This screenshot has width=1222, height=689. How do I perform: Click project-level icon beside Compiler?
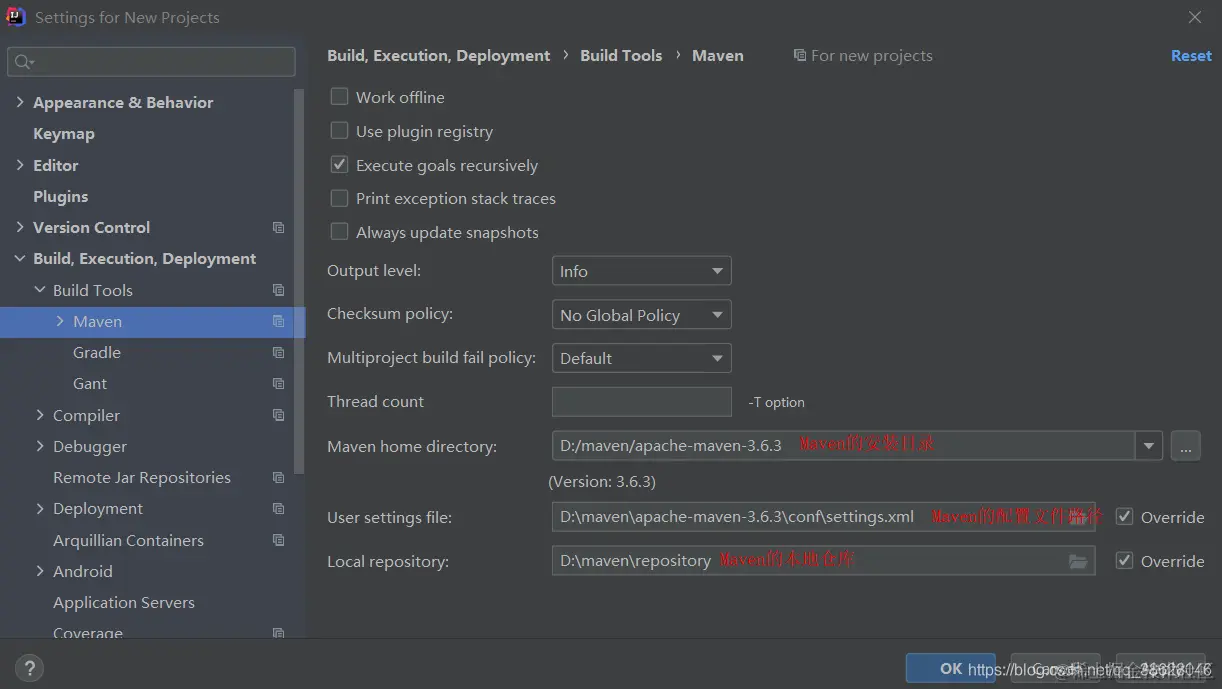tap(278, 415)
